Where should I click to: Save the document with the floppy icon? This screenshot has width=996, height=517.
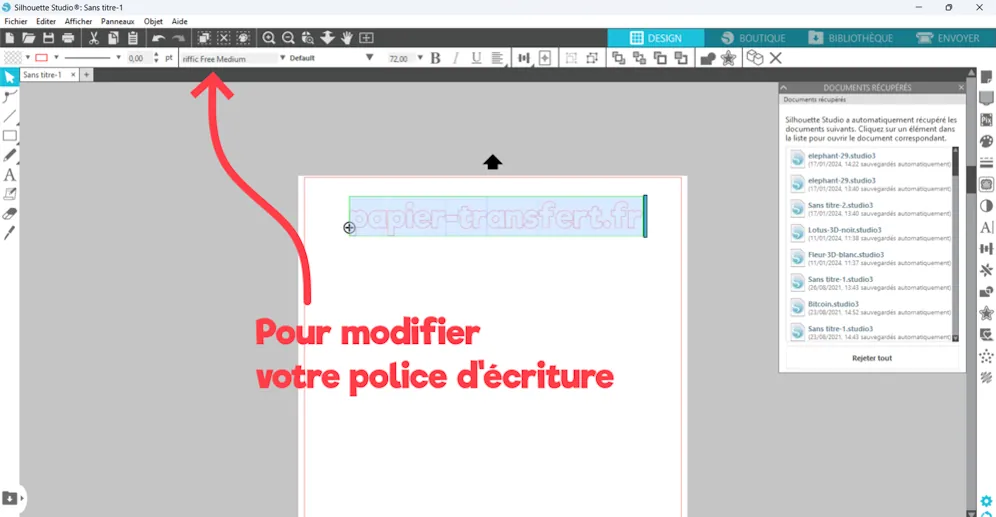[48, 38]
